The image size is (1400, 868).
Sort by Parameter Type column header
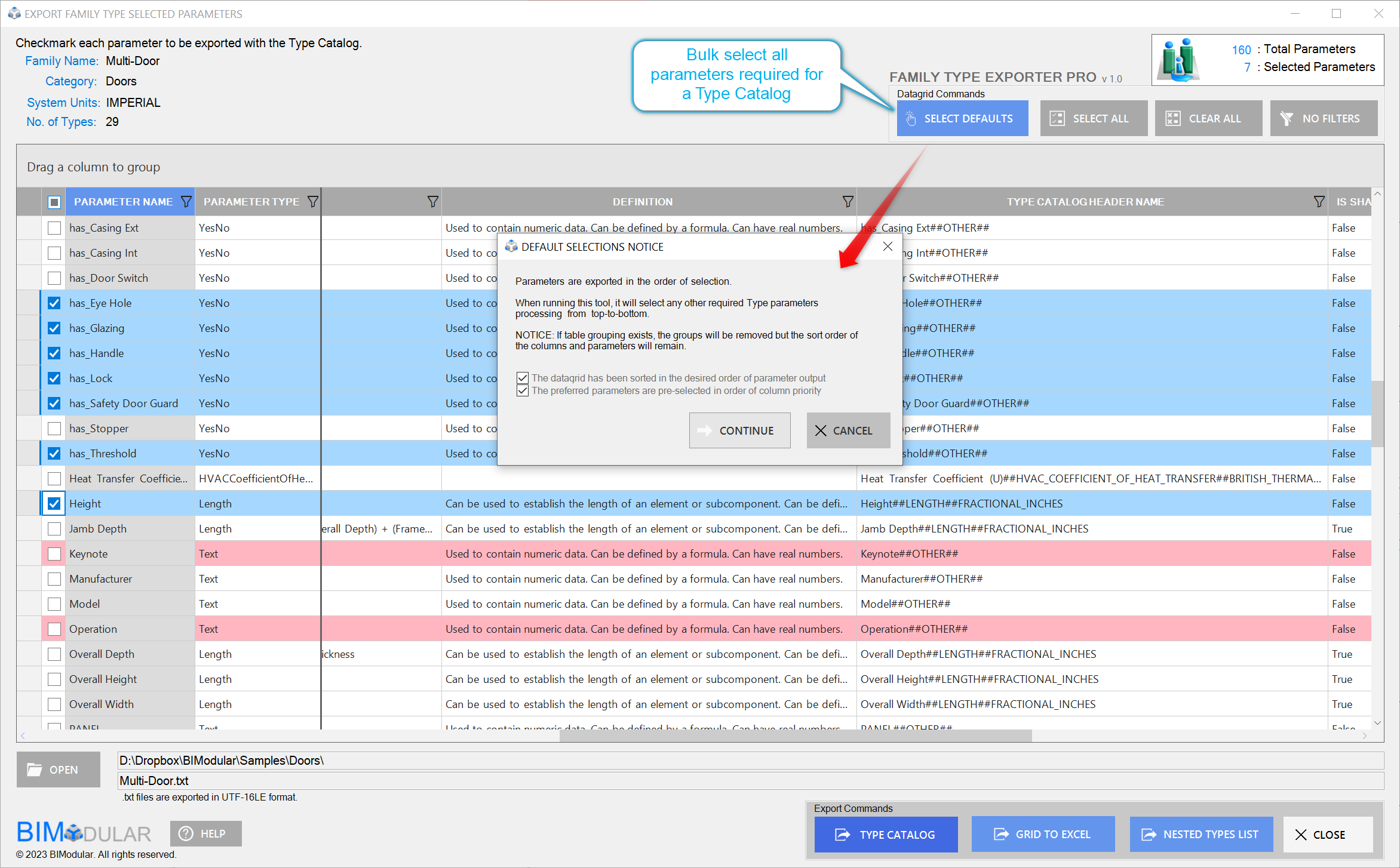coord(251,202)
